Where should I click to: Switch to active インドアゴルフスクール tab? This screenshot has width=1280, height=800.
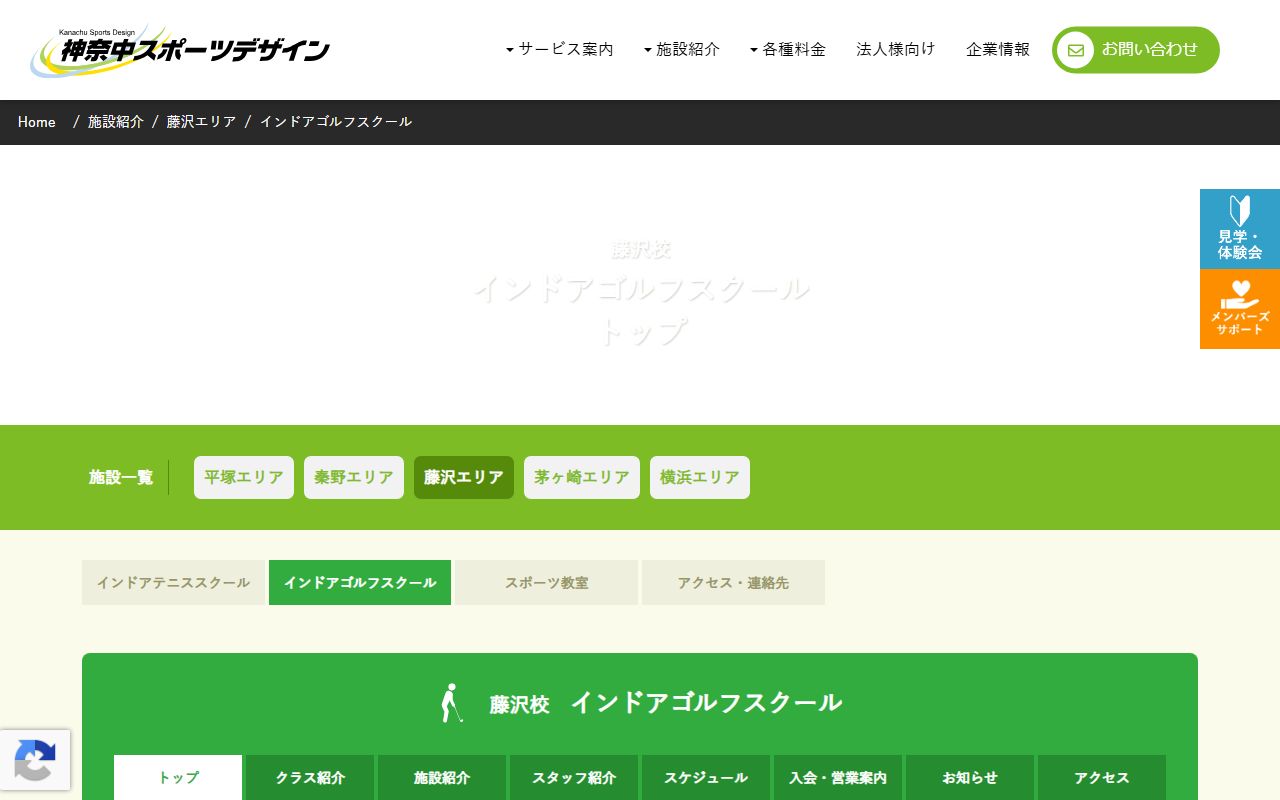(x=360, y=582)
